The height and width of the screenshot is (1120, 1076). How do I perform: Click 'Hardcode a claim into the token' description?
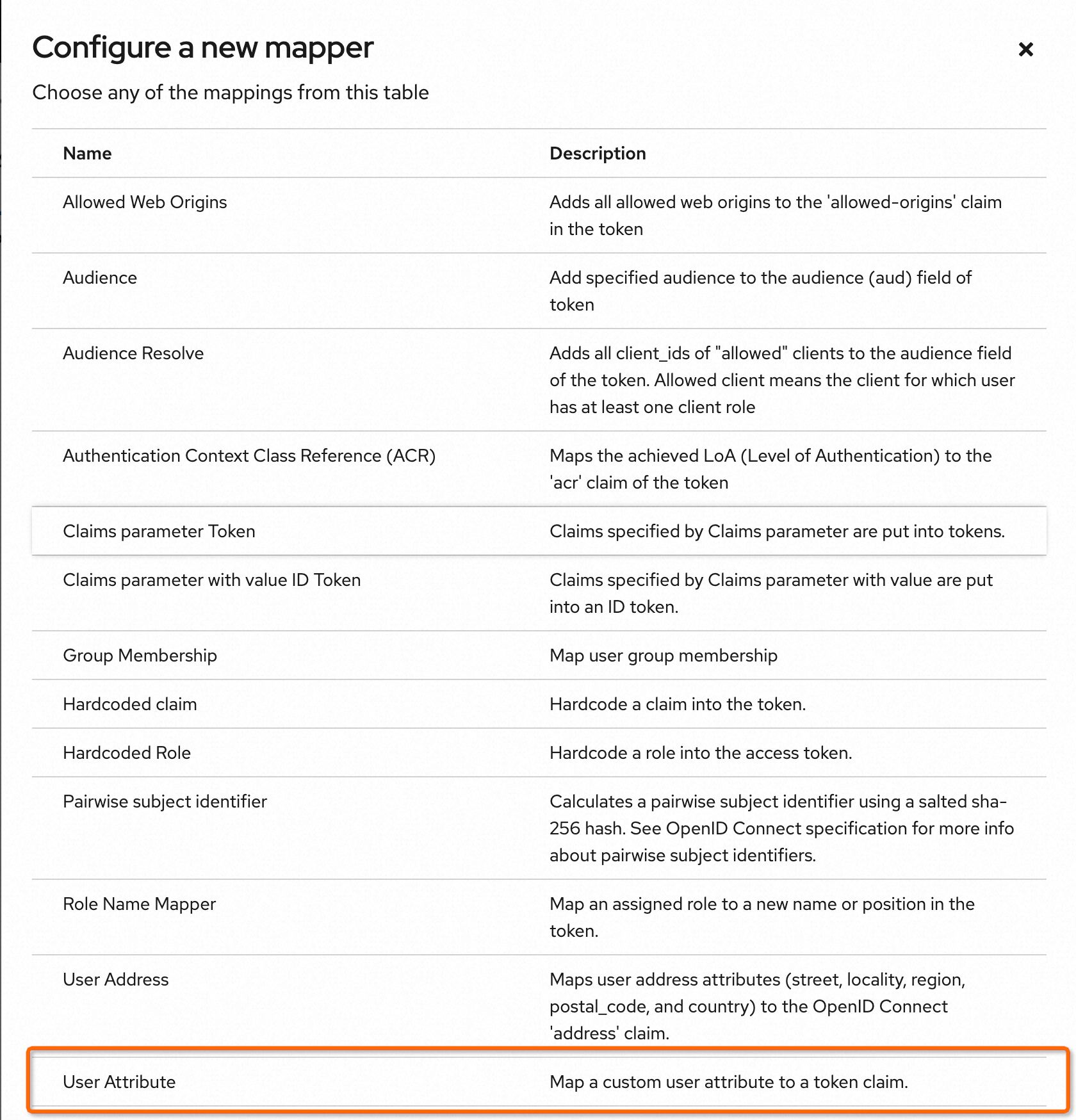[x=677, y=704]
